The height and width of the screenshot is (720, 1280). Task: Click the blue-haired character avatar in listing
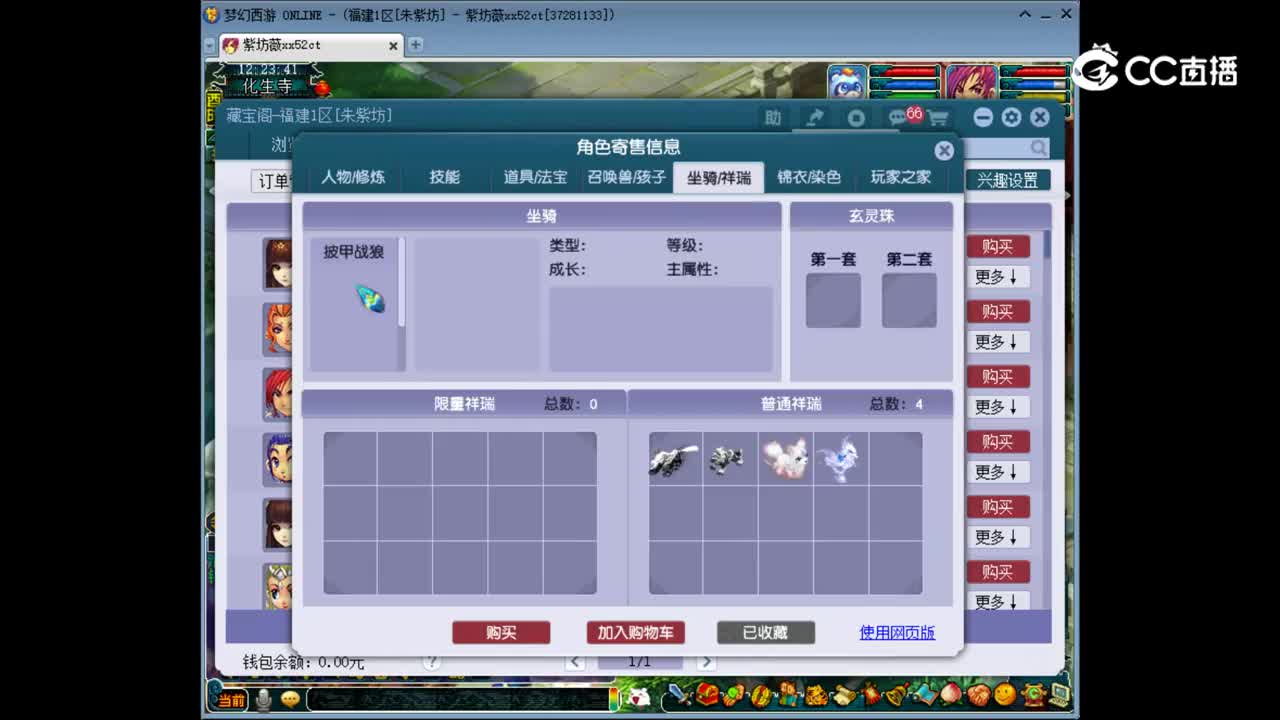tap(278, 459)
